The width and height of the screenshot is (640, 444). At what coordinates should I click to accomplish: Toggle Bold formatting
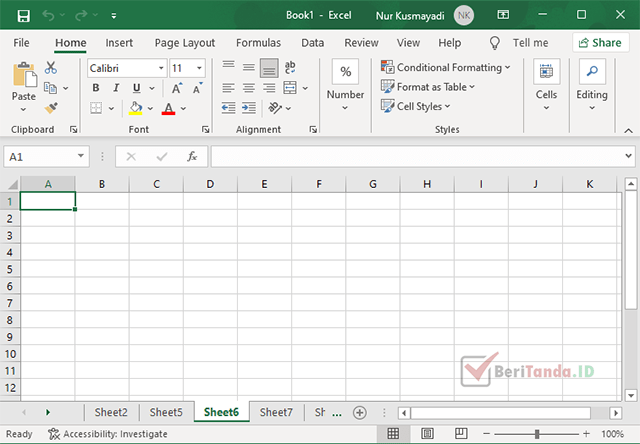click(96, 88)
